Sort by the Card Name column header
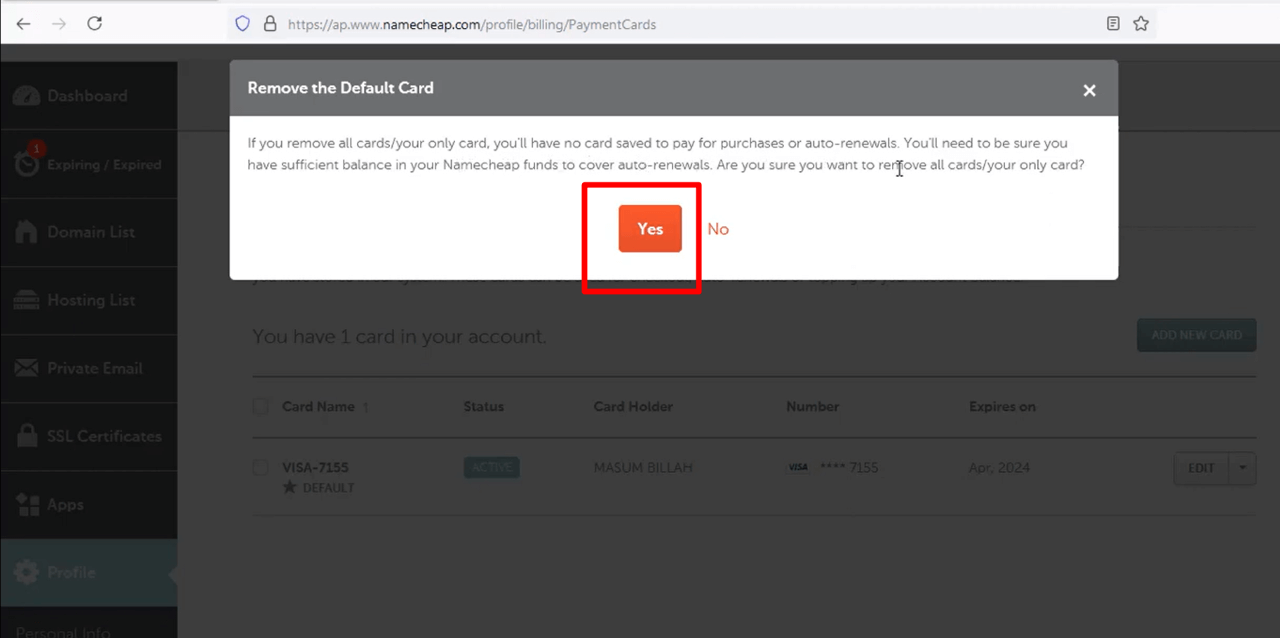 pos(318,407)
